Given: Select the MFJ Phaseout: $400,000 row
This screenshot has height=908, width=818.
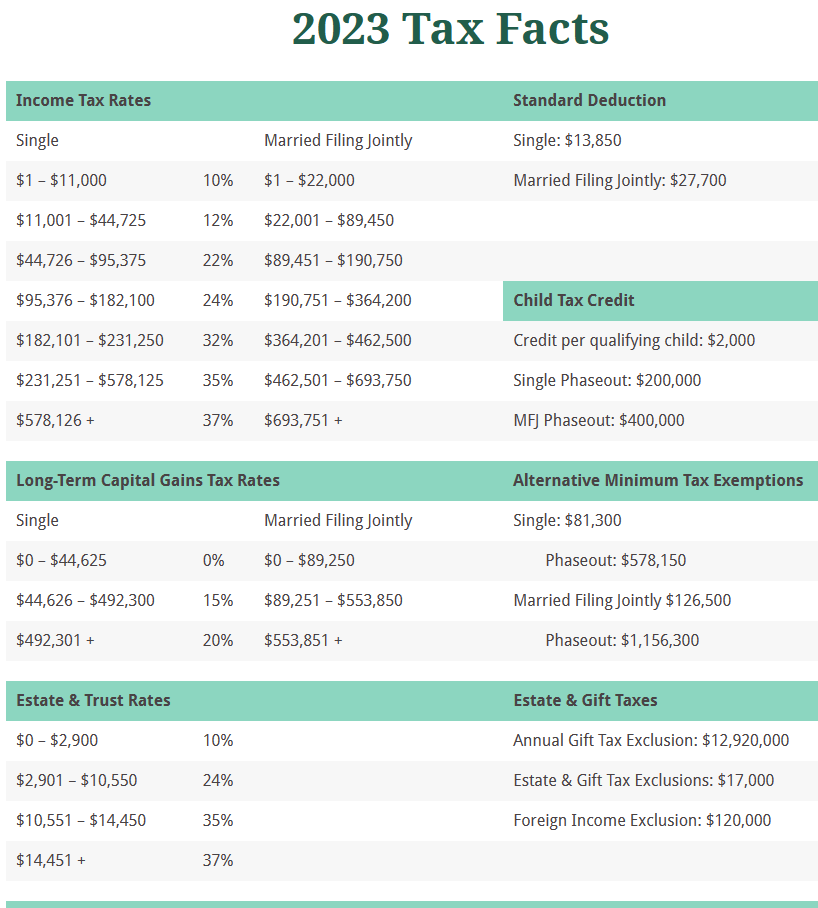Looking at the screenshot, I should (x=598, y=420).
